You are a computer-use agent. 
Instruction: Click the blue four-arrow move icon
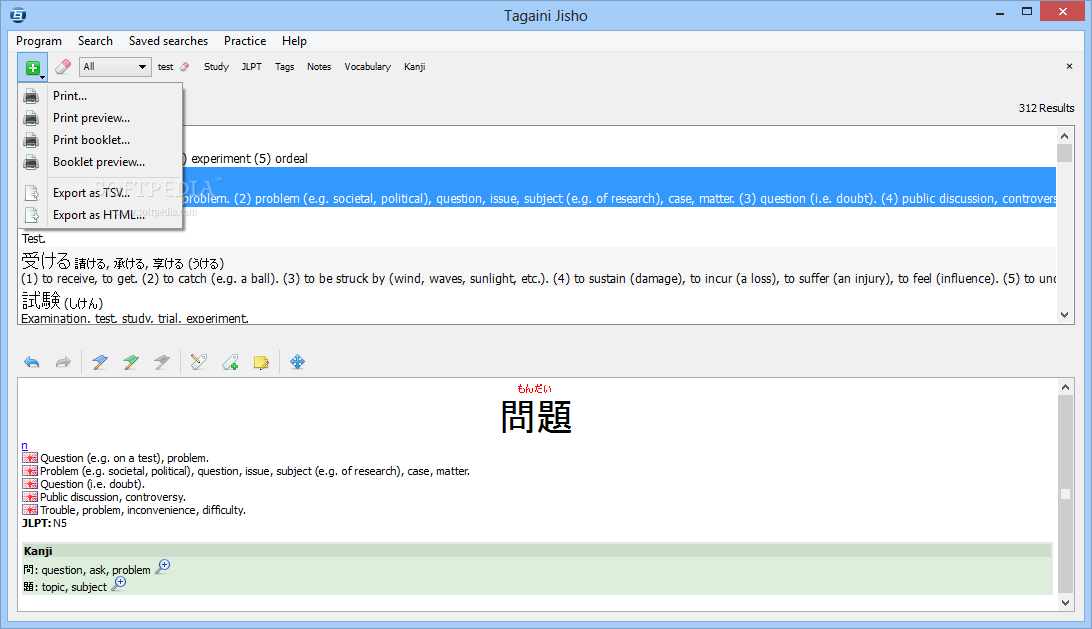[297, 362]
